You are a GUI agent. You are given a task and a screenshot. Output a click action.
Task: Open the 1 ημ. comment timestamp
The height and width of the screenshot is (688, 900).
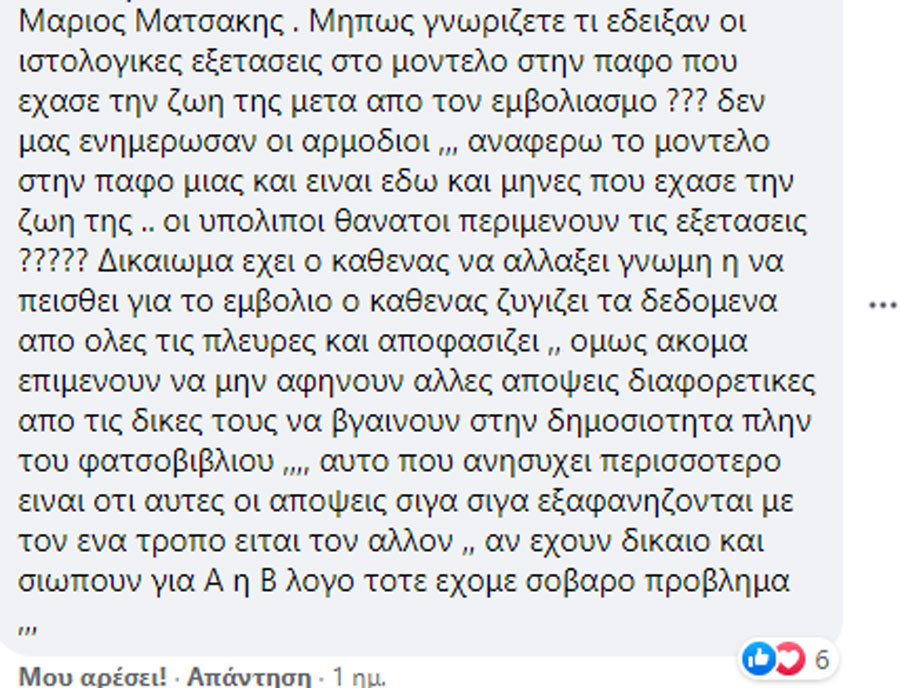point(359,678)
